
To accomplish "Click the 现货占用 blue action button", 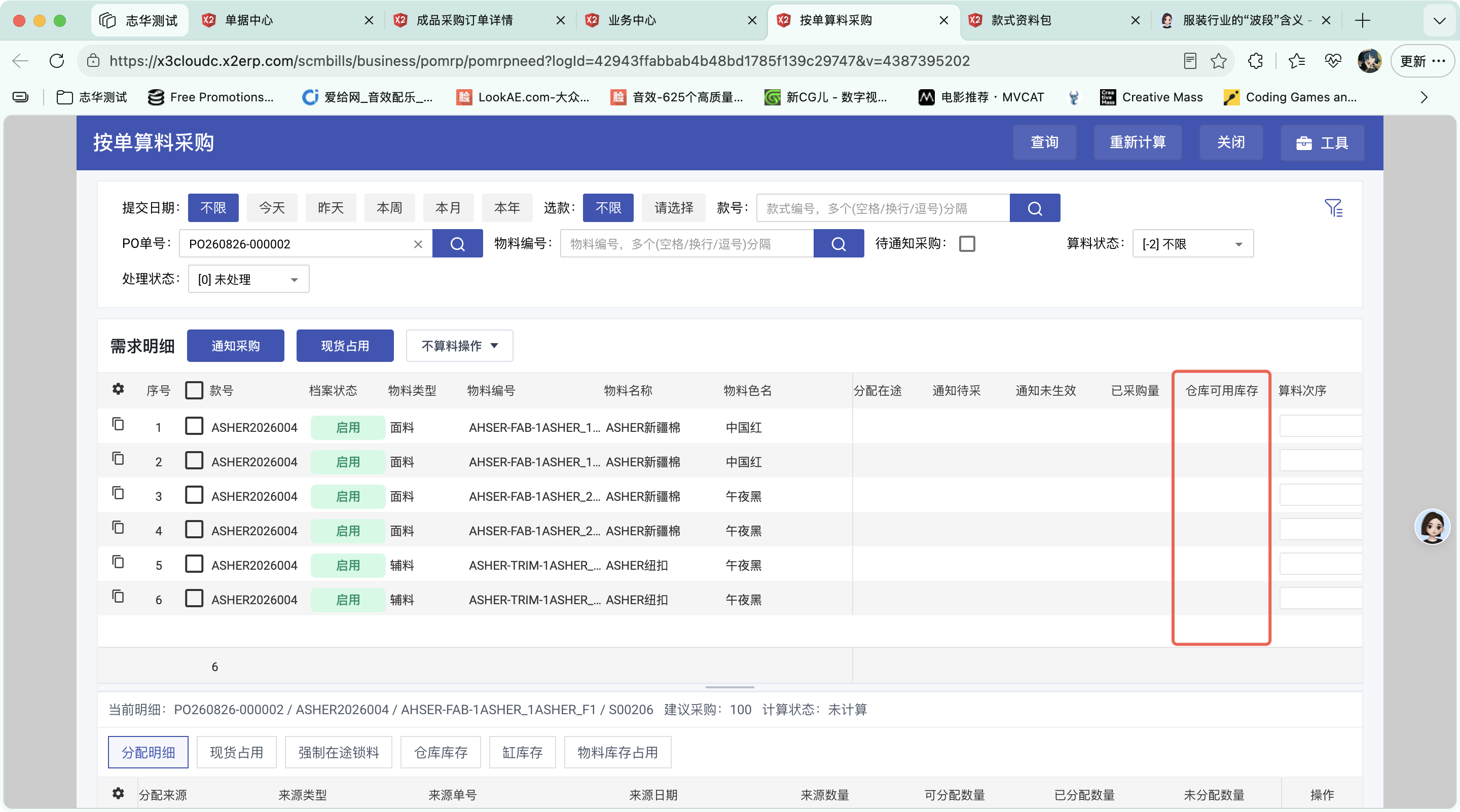I will 345,346.
